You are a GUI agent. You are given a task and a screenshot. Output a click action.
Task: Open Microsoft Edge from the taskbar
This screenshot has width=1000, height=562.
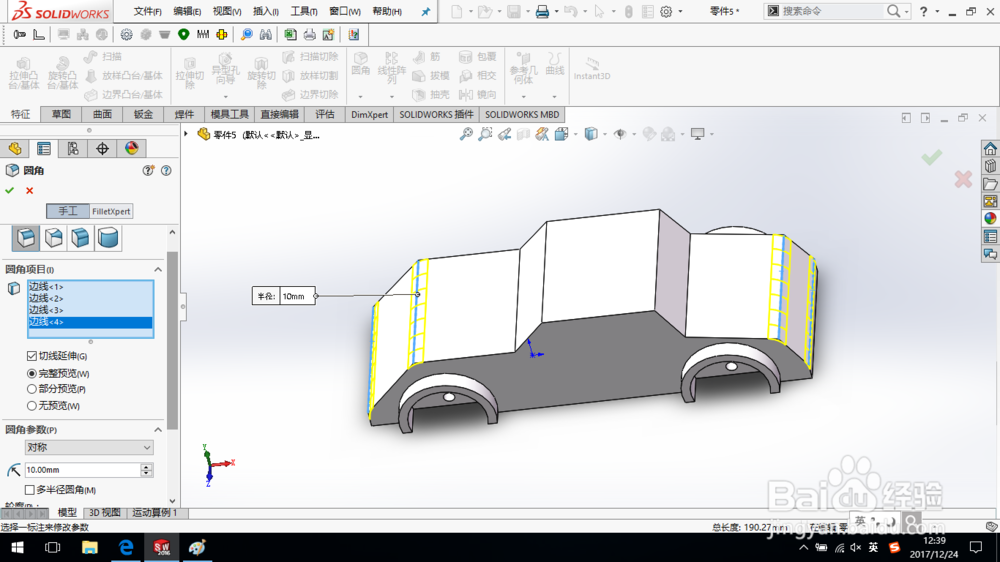pyautogui.click(x=126, y=547)
